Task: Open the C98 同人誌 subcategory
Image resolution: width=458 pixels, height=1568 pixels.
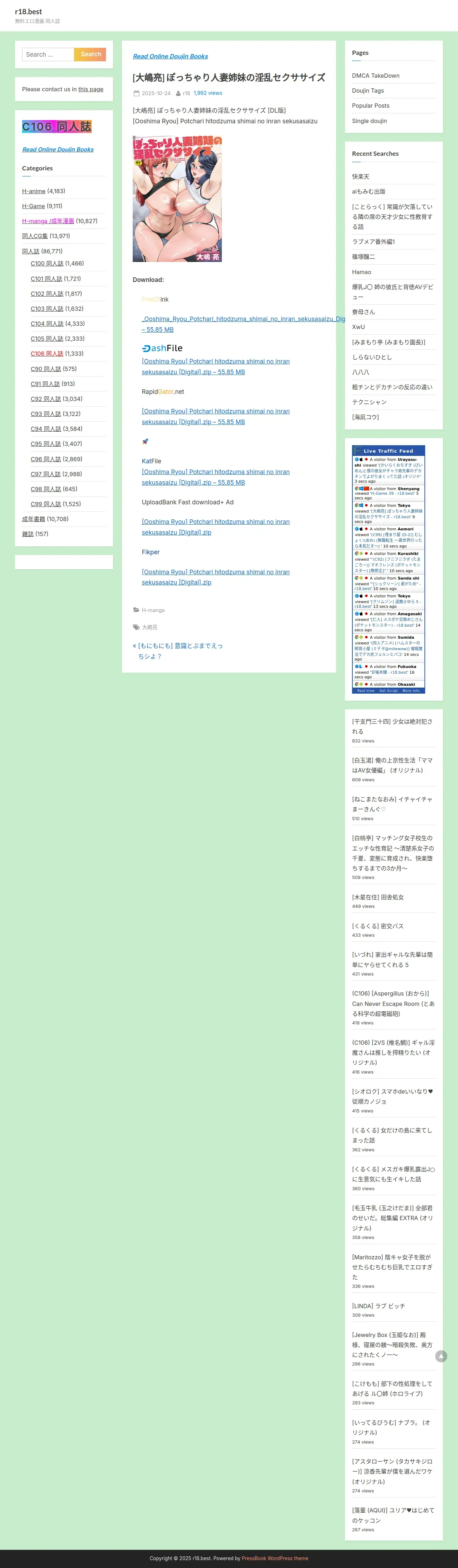Action: 46,489
